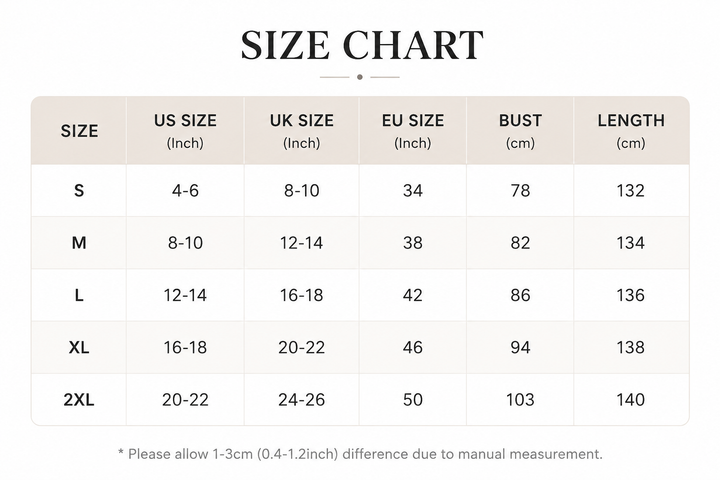720x480 pixels.
Task: Click the decorative dot divider under title
Action: pyautogui.click(x=360, y=77)
